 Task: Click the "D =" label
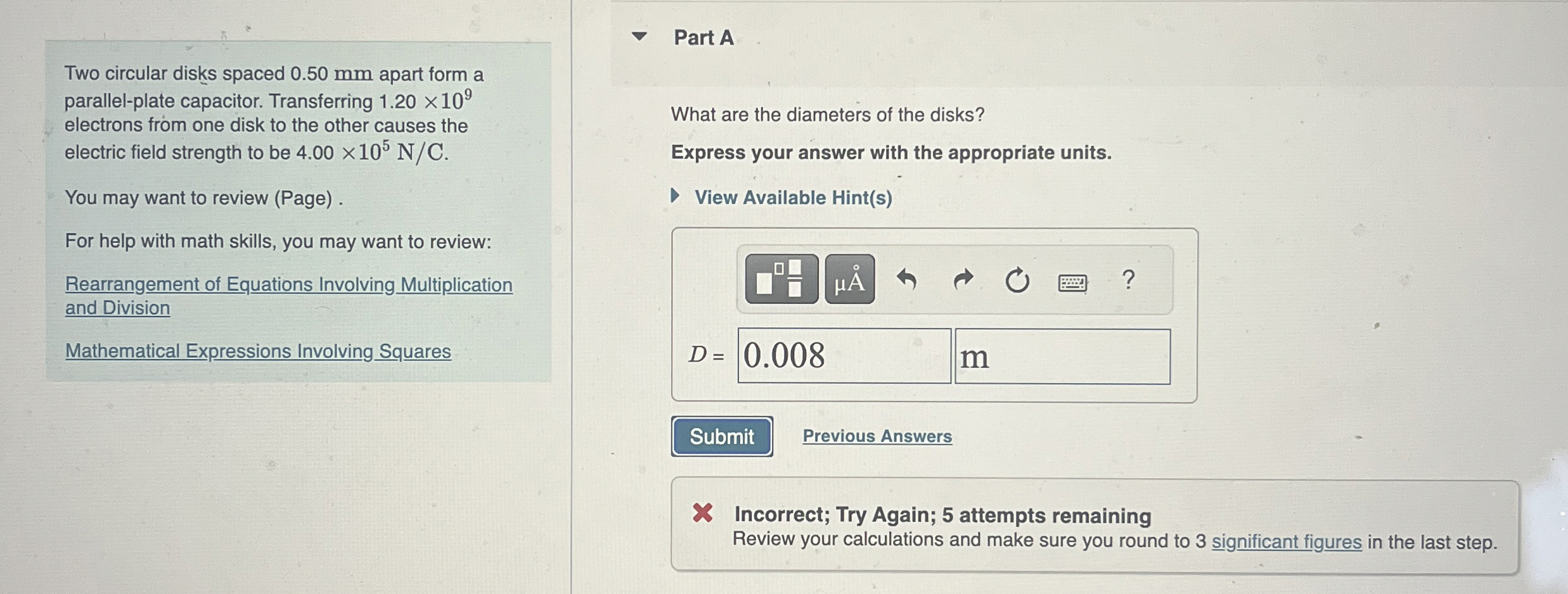point(706,355)
